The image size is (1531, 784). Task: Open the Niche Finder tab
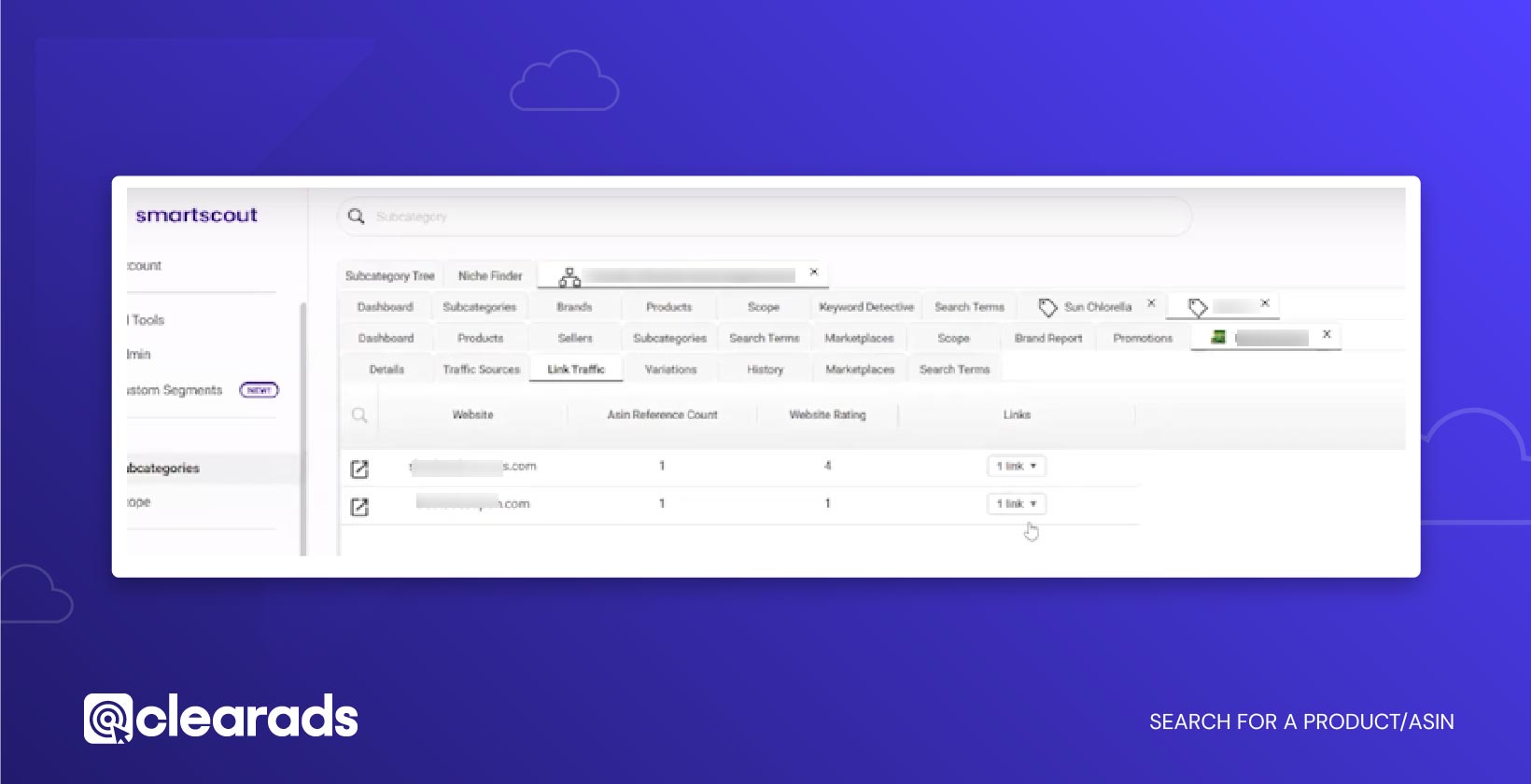click(490, 276)
